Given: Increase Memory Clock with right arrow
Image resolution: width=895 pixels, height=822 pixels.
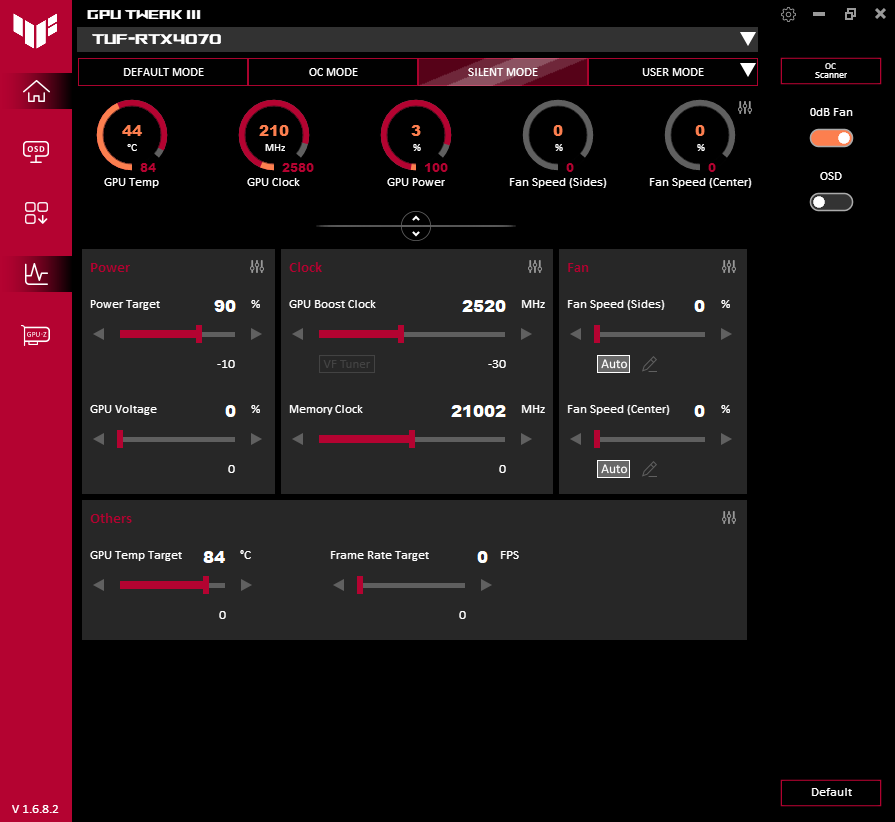Looking at the screenshot, I should pyautogui.click(x=526, y=439).
